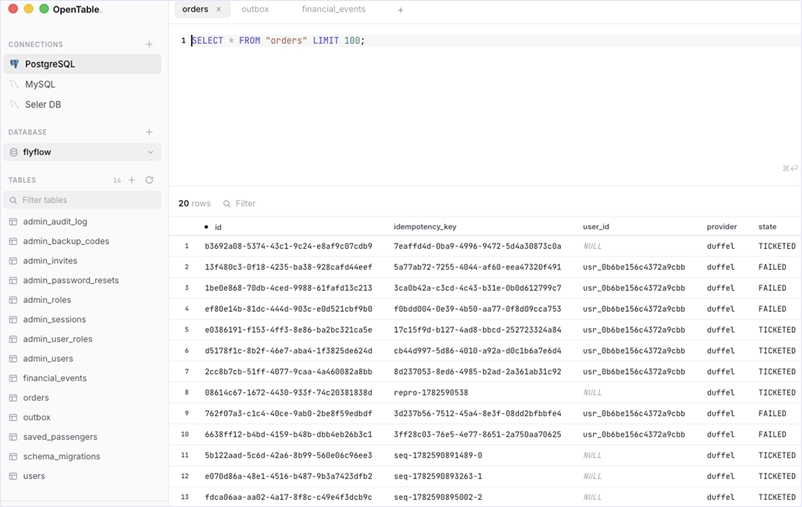
Task: Open the financial_events table in sidebar
Action: coord(55,378)
